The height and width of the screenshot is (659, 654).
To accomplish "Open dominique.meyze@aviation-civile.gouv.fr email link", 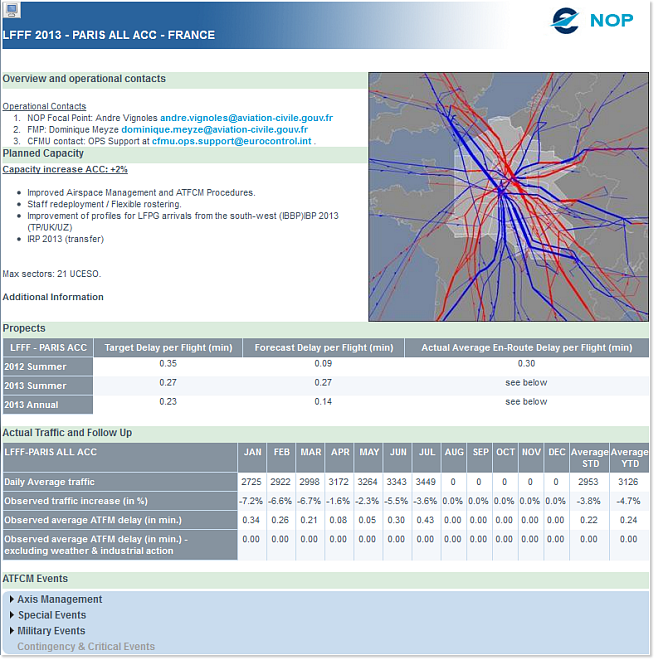I will (214, 130).
